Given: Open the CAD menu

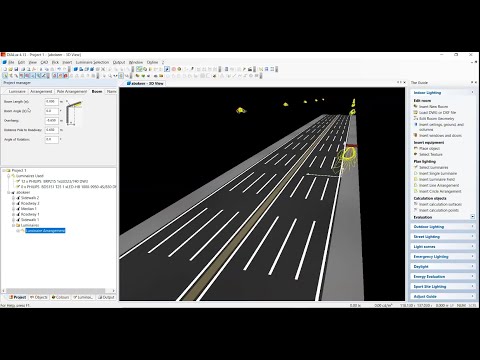Looking at the screenshot, I should pyautogui.click(x=44, y=62).
